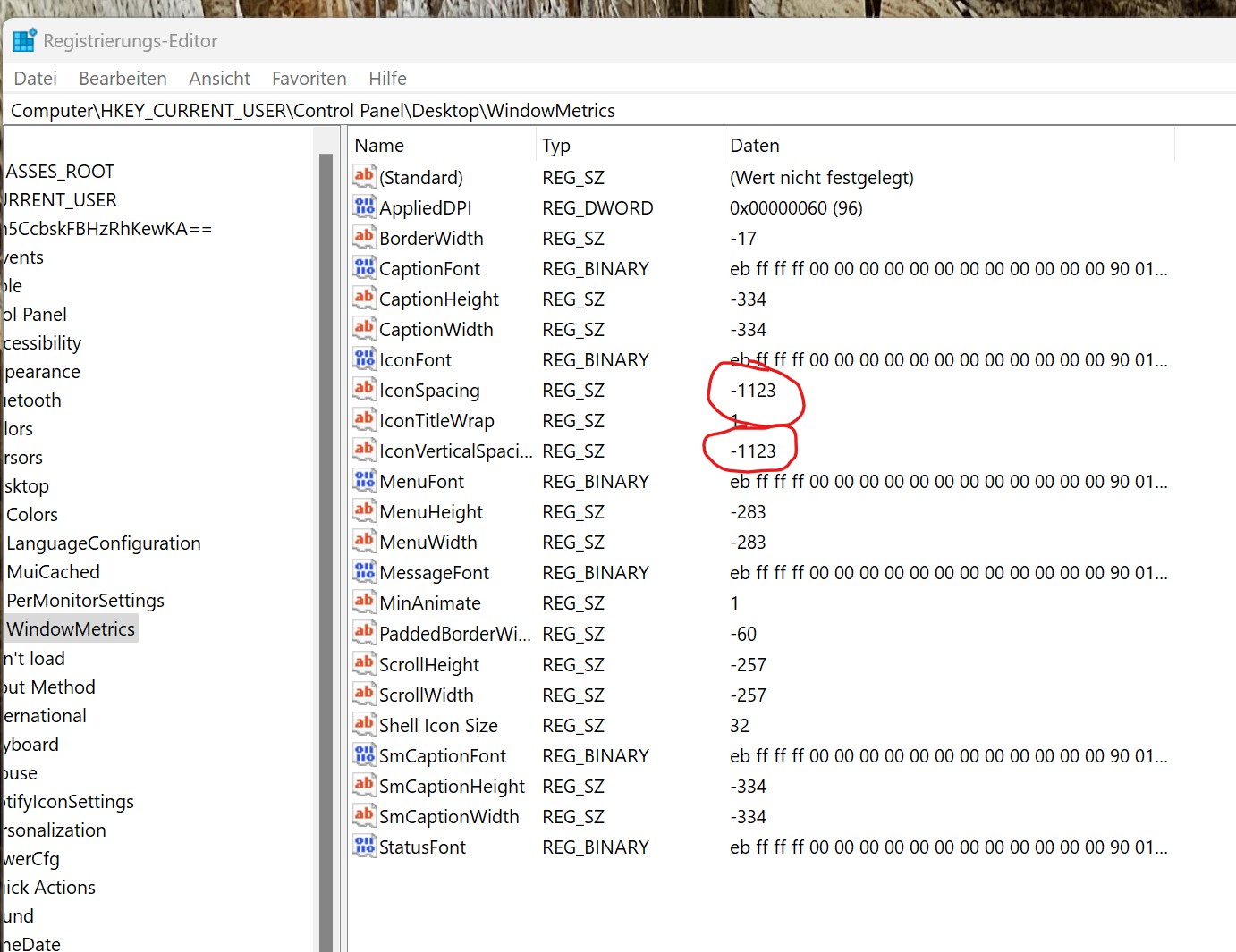Click the Registry Editor app icon in the title bar
Screen dimensions: 1236x952
24,40
